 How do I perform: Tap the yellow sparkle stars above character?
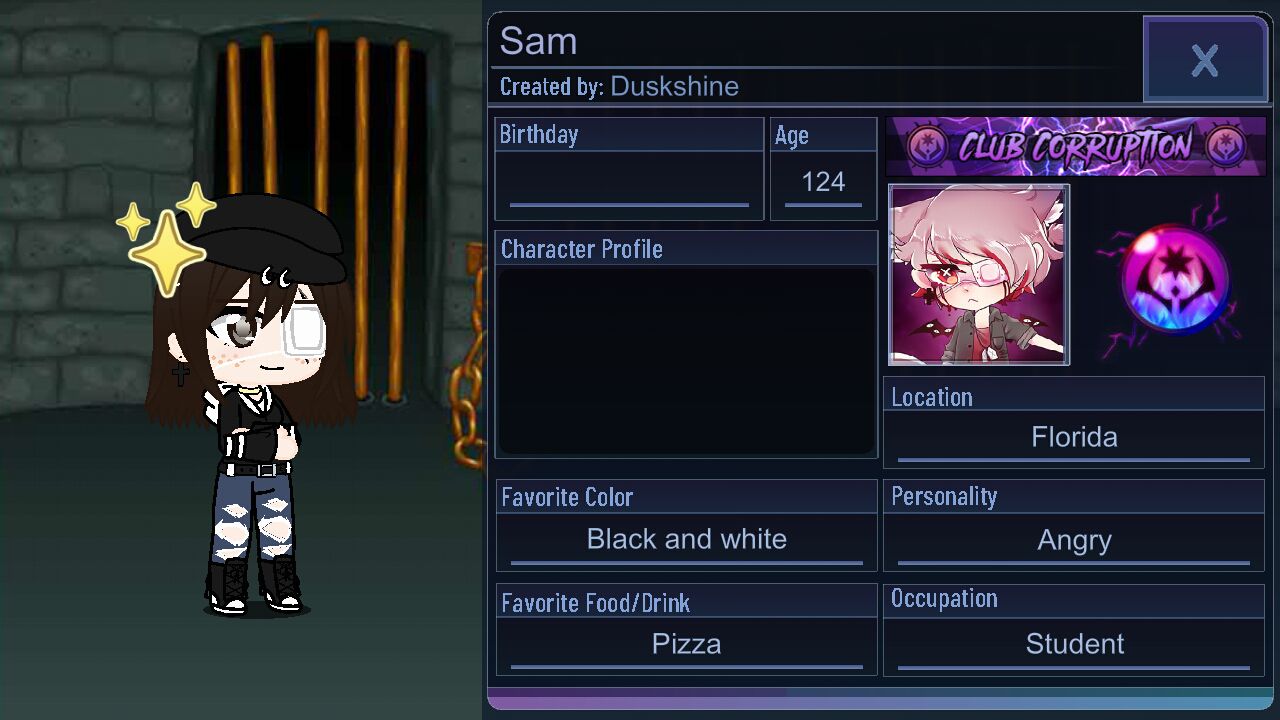166,238
